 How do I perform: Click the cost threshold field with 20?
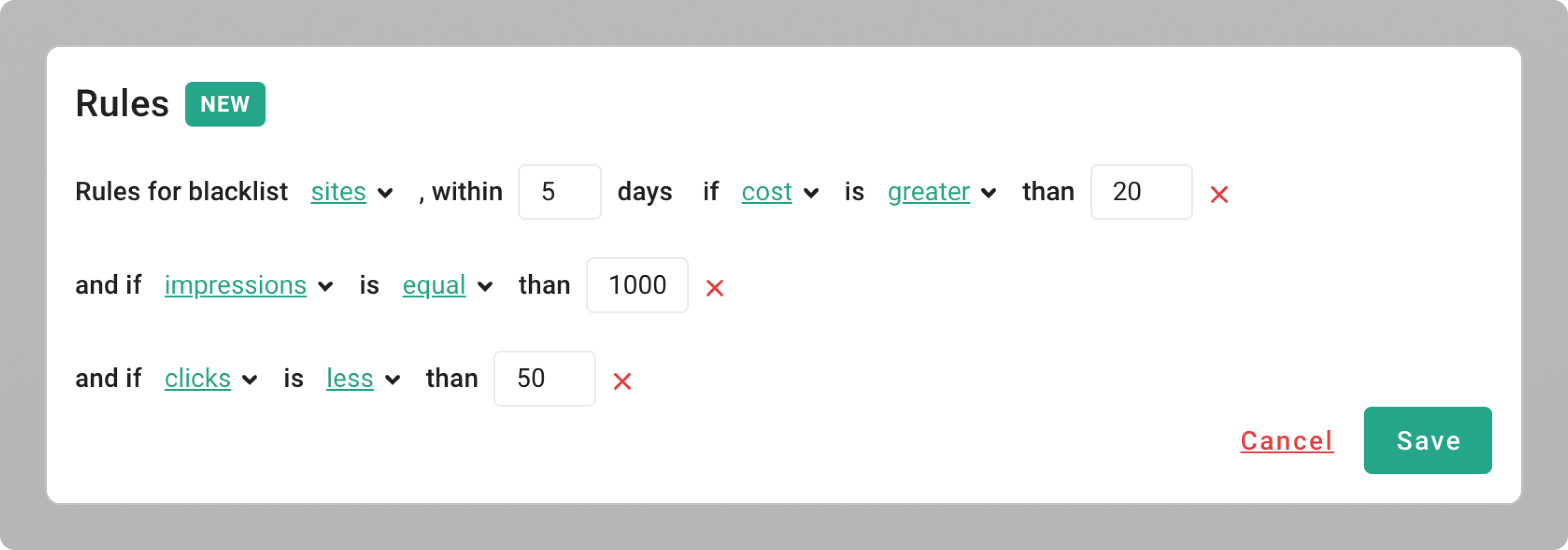[1141, 191]
